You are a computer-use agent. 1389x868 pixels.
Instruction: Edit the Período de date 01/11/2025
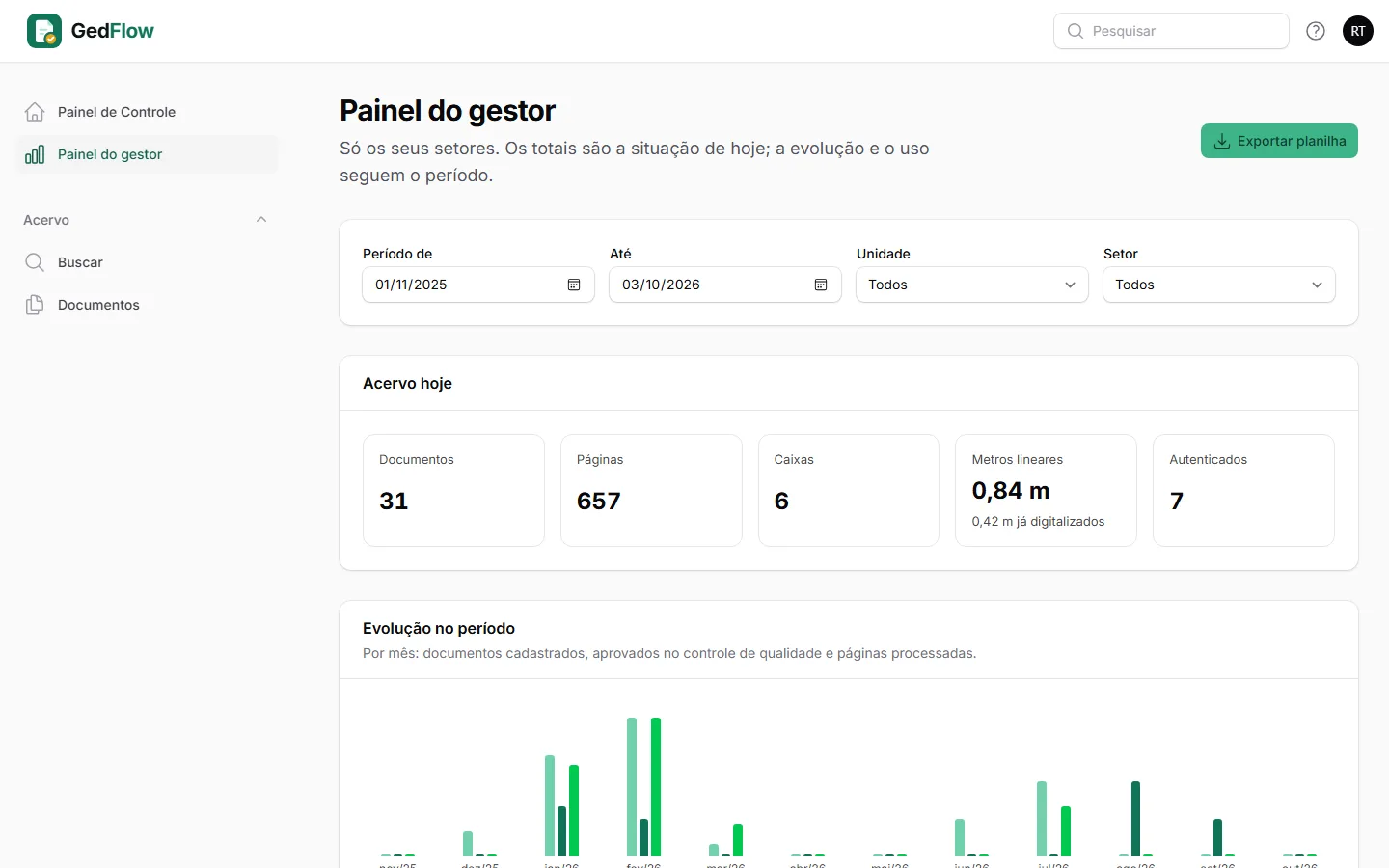478,285
